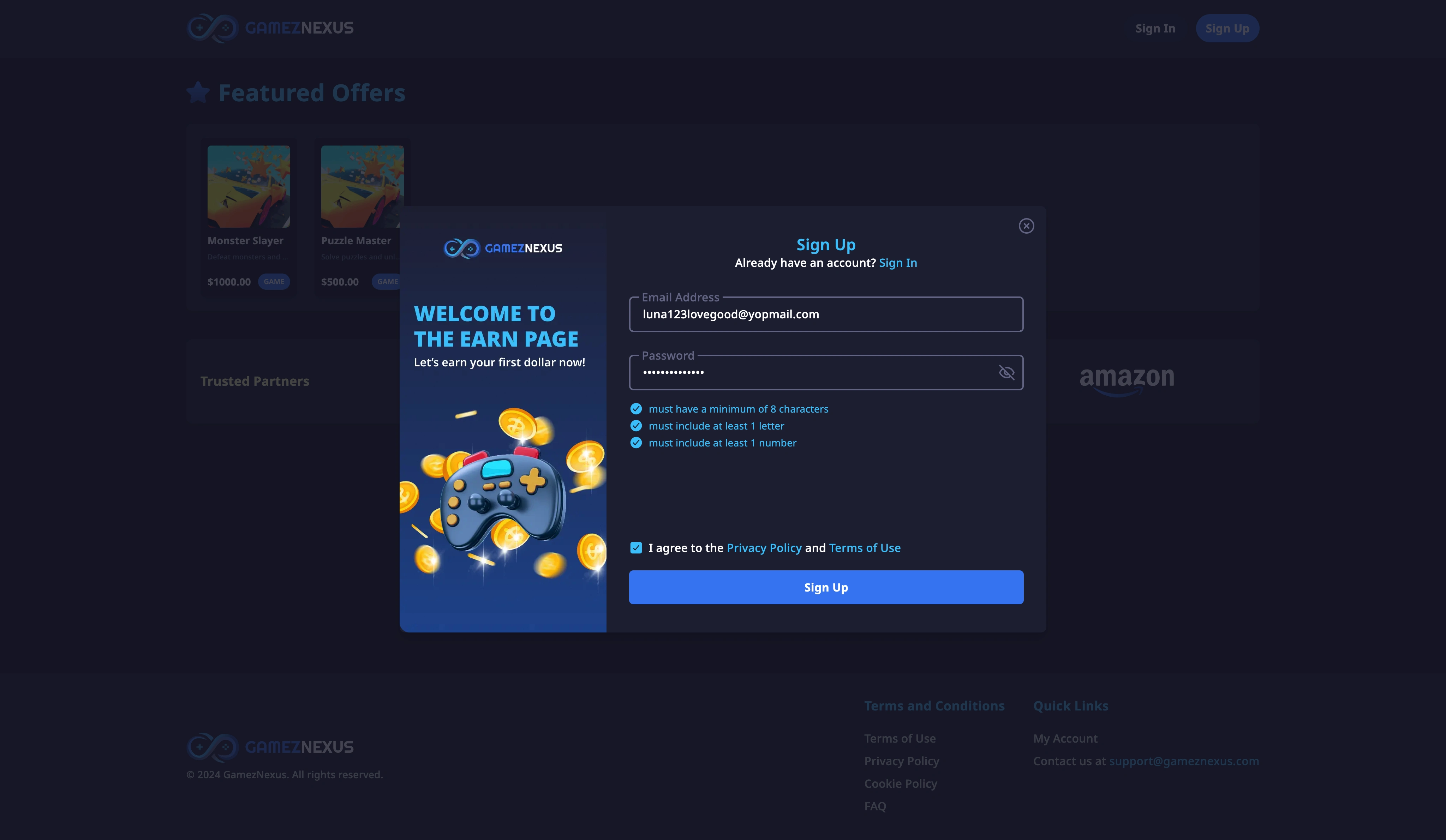Click the Trusted Partners heading
The width and height of the screenshot is (1446, 840).
(255, 381)
